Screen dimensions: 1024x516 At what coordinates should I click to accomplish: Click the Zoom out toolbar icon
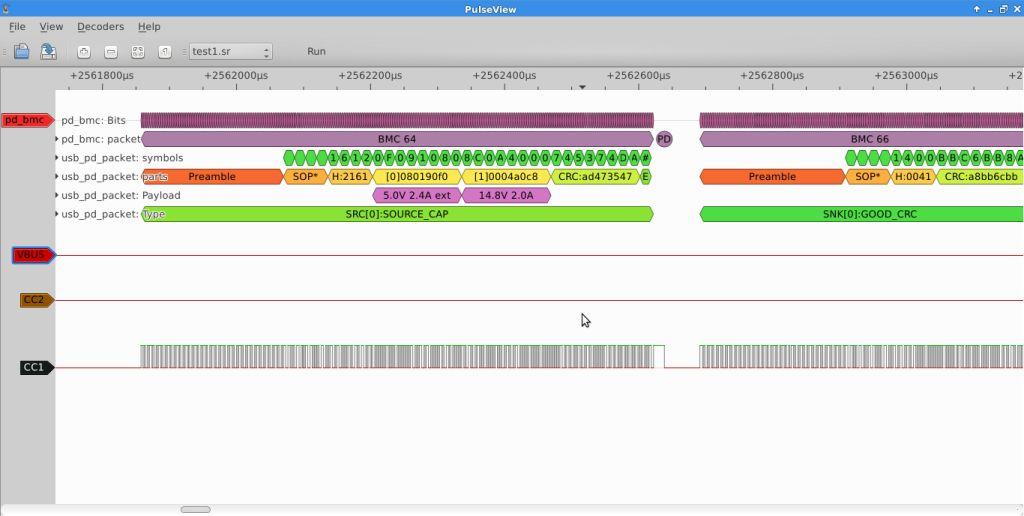click(x=111, y=51)
